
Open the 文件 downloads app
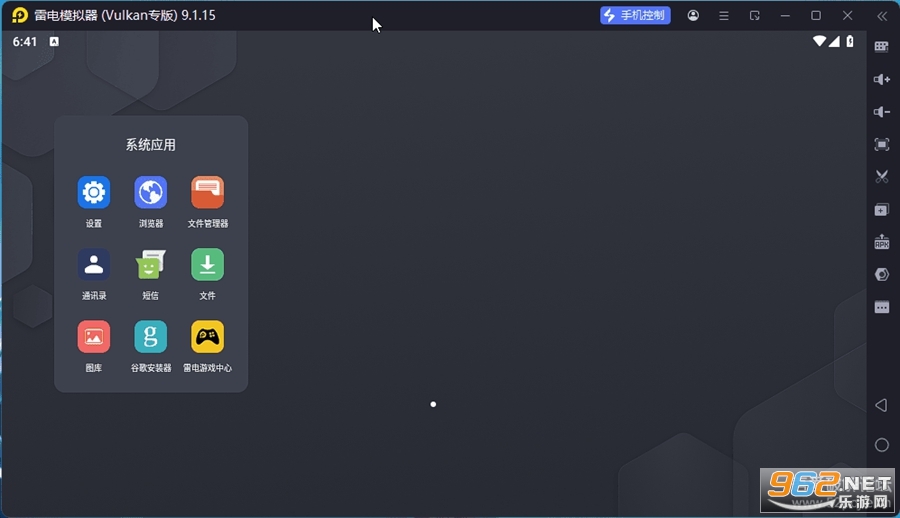(207, 265)
